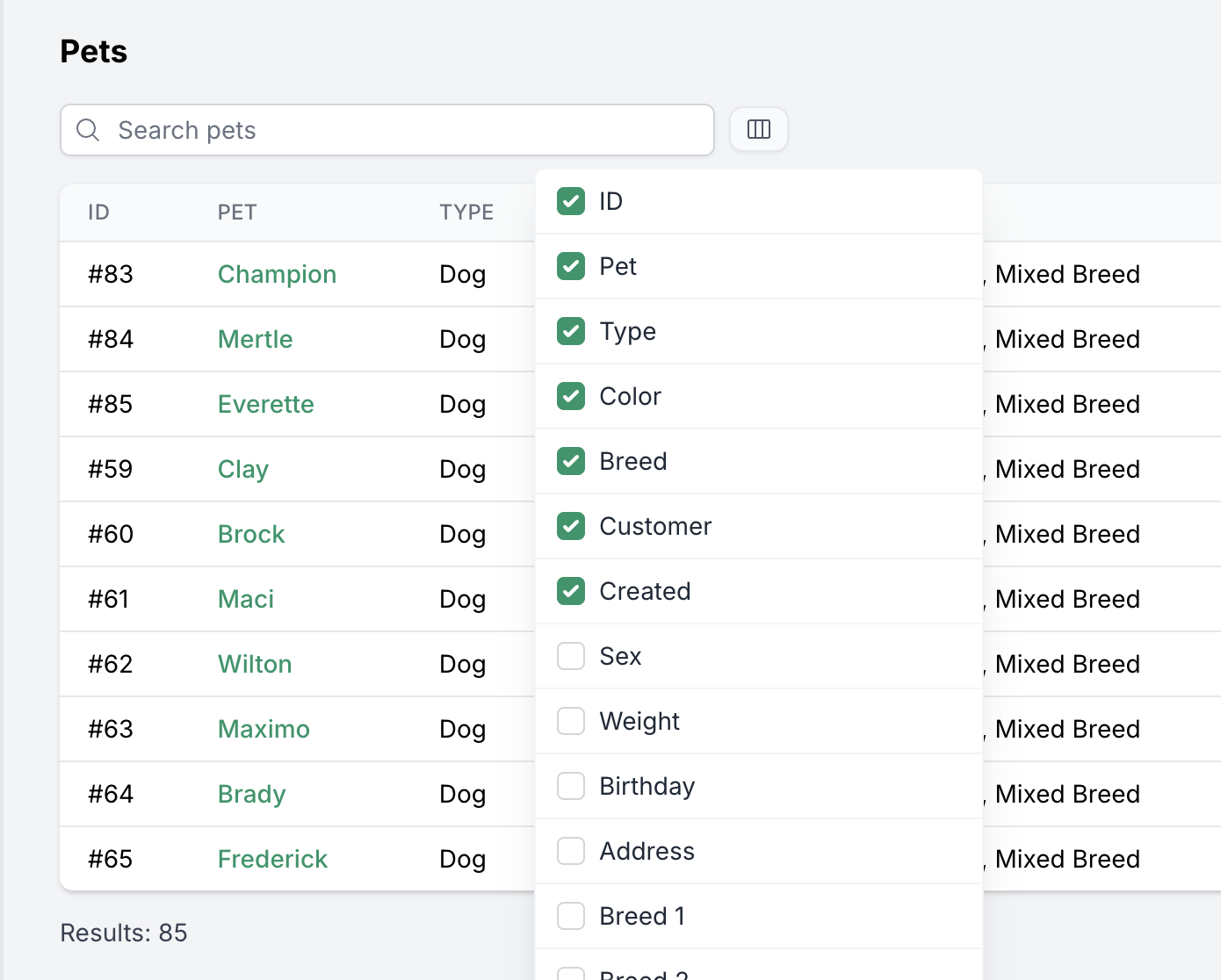Uncheck the Type column checkbox

pos(571,331)
